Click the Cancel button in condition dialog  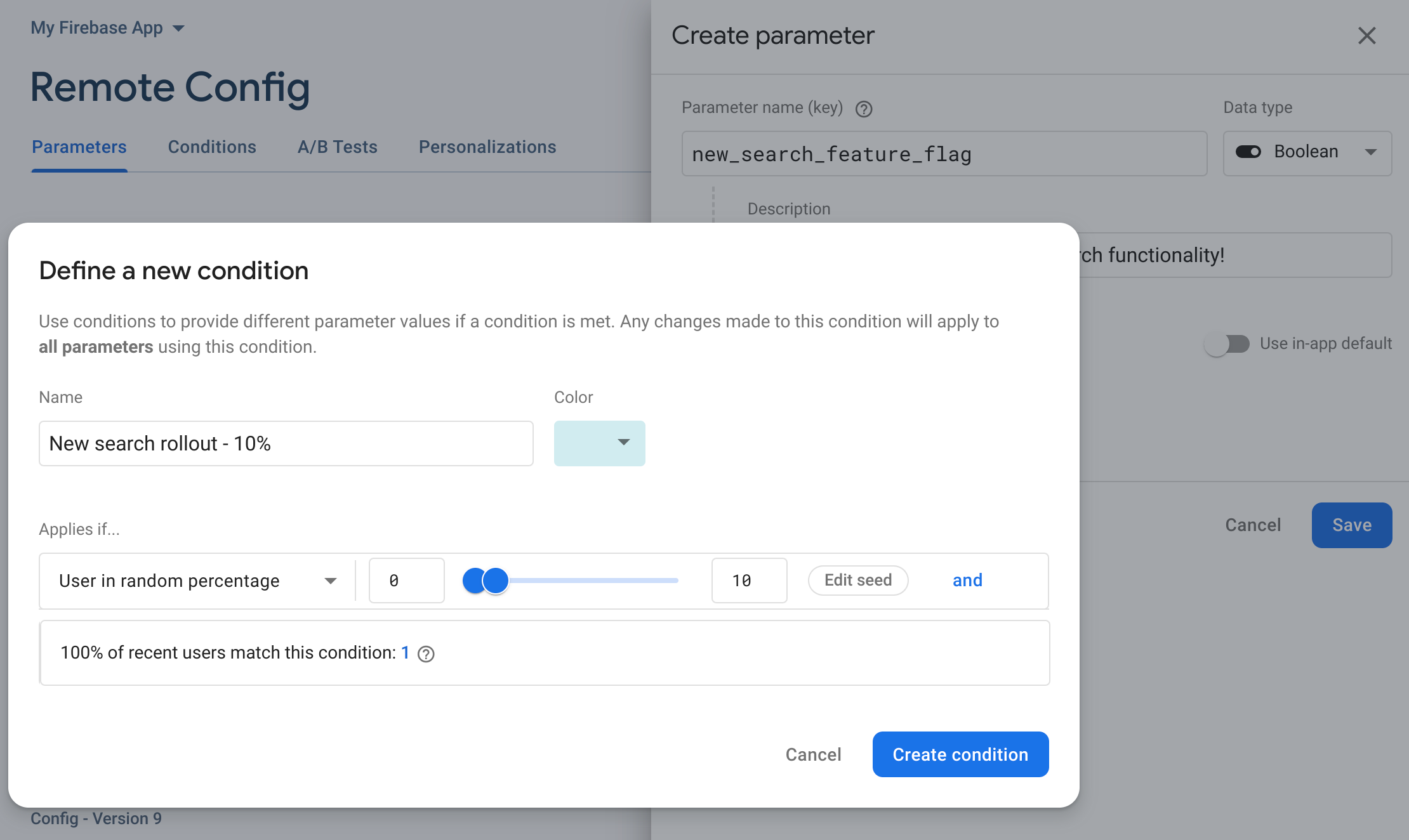tap(813, 754)
